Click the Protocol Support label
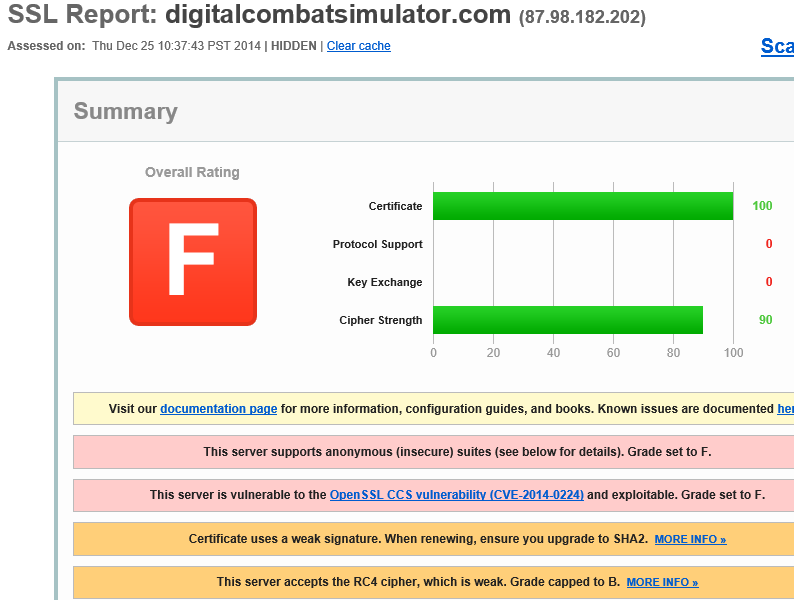 tap(377, 244)
